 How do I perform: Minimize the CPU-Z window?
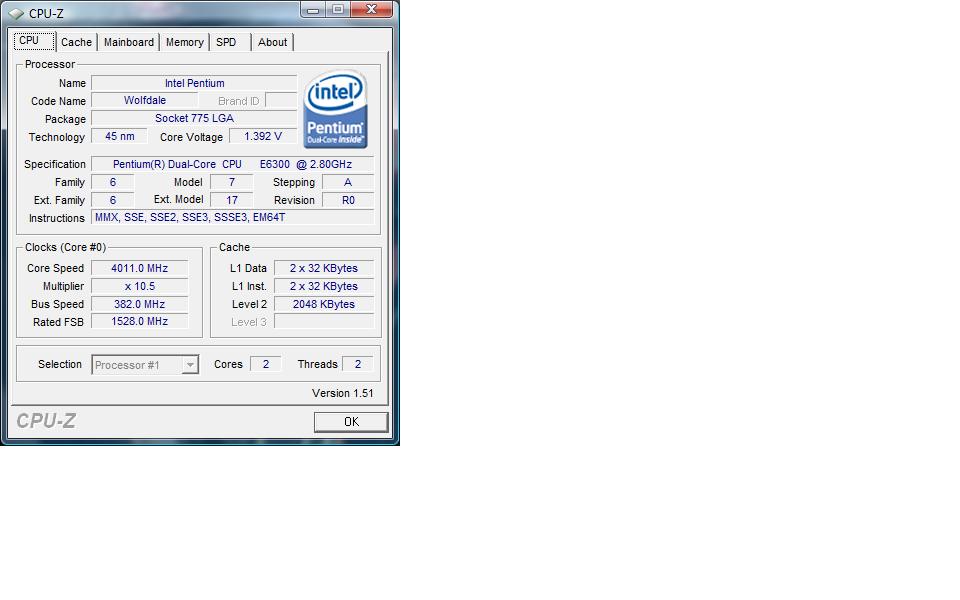tap(313, 9)
